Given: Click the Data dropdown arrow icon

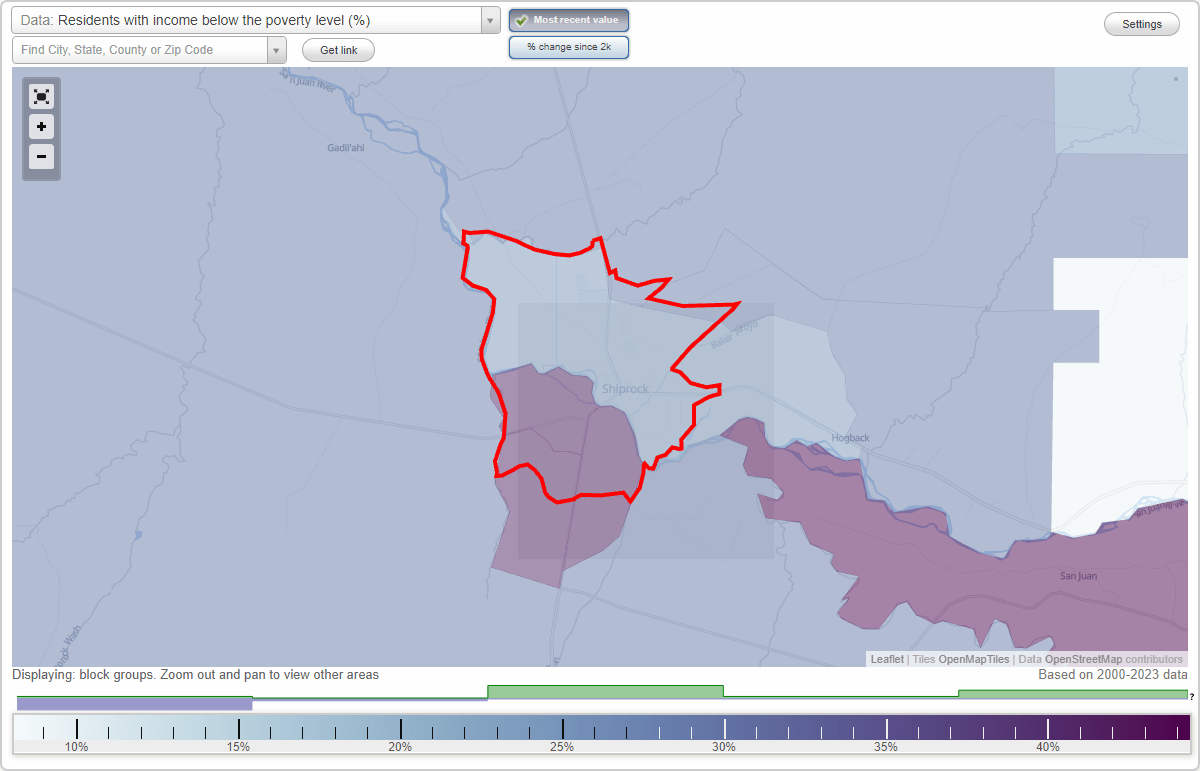Looking at the screenshot, I should coord(489,20).
